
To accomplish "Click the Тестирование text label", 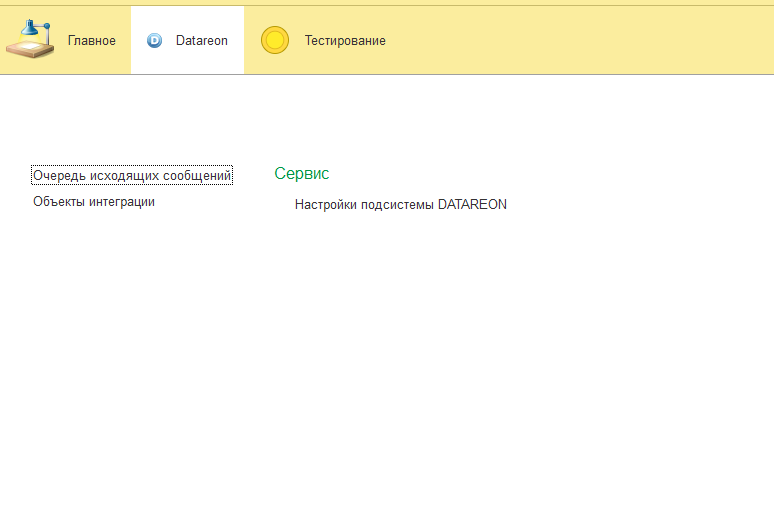I will [x=345, y=41].
